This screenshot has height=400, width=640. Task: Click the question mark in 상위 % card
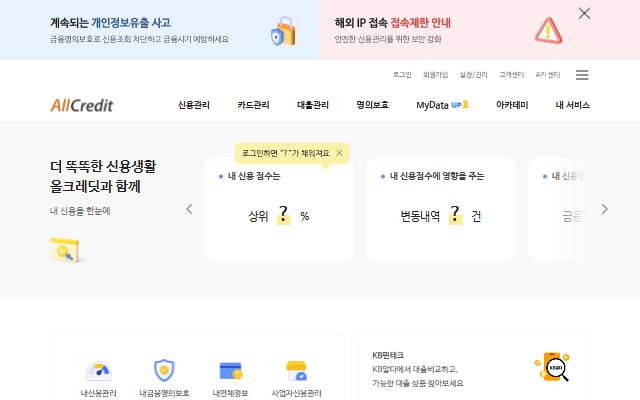[283, 215]
